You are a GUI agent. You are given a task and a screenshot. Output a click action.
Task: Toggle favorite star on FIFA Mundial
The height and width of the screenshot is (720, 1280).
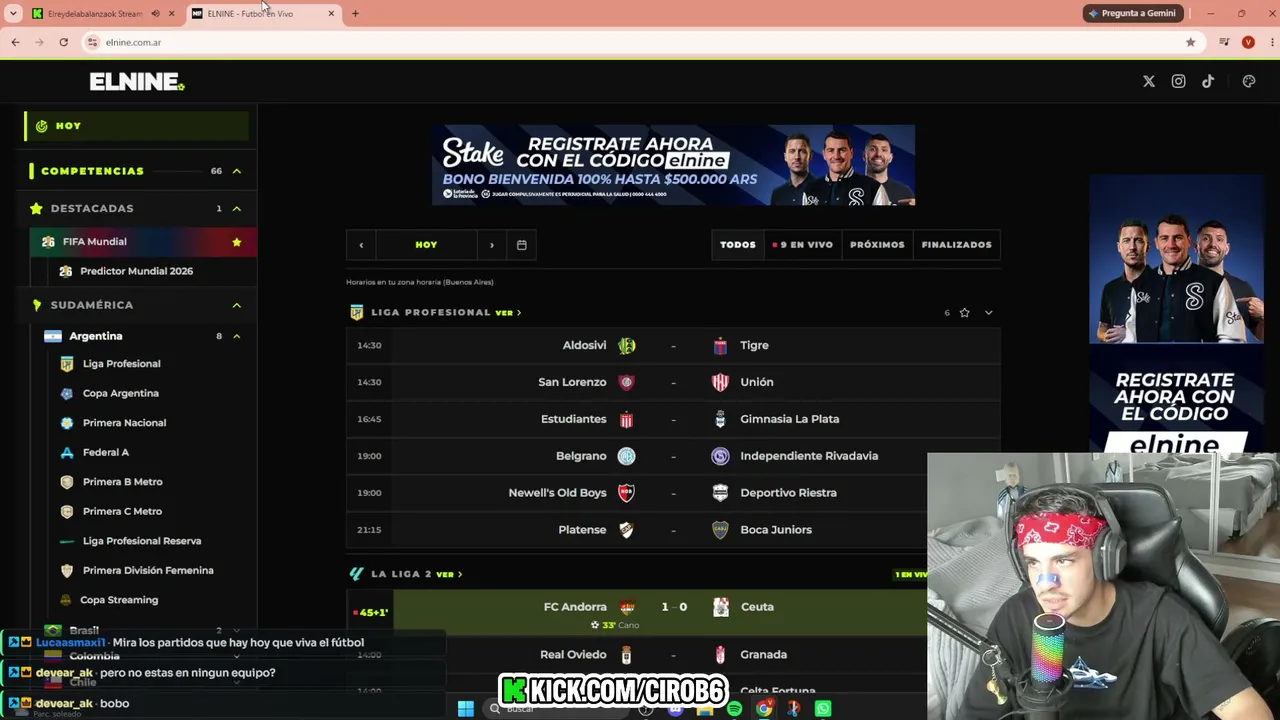point(237,242)
